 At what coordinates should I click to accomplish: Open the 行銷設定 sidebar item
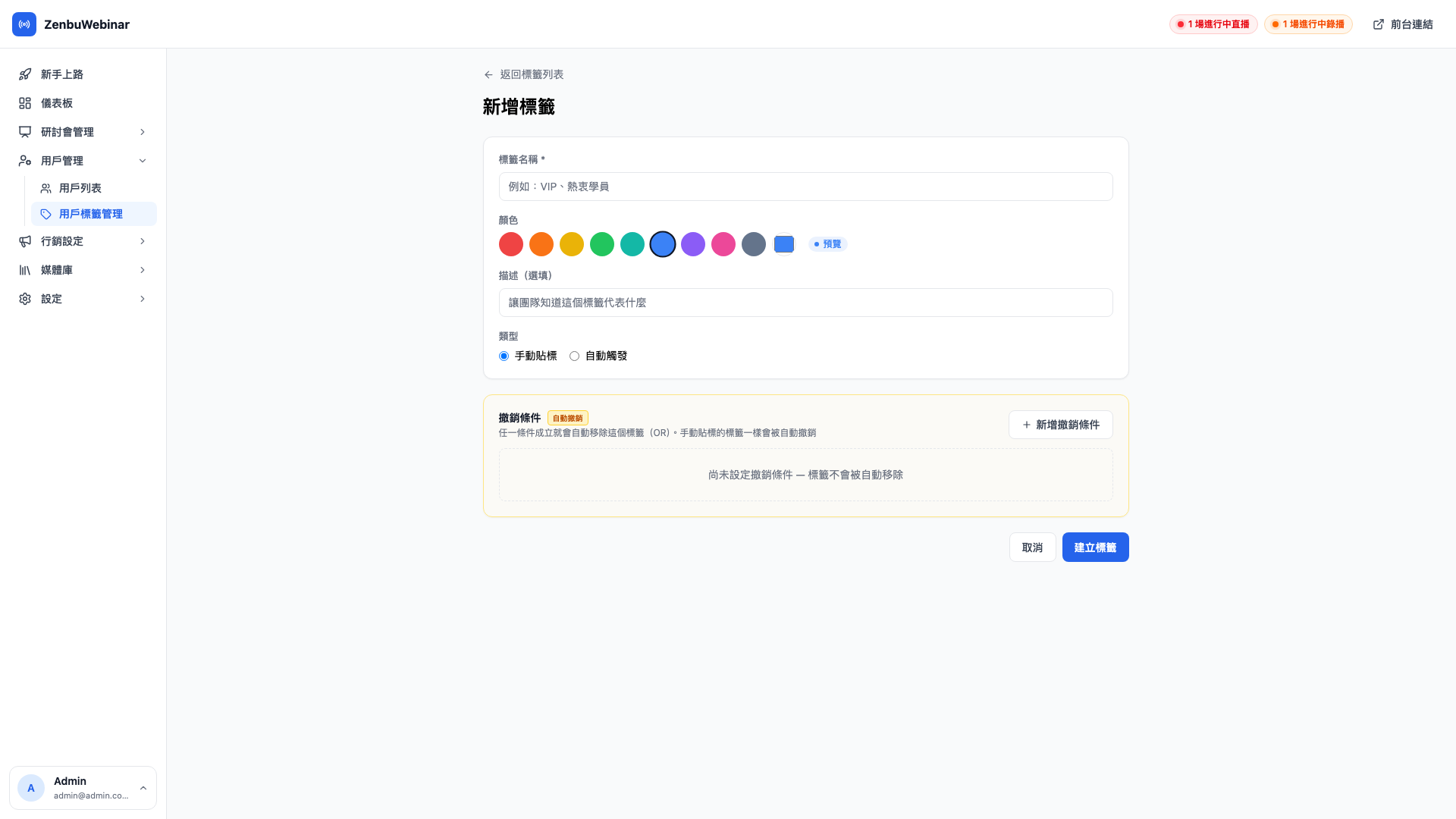(x=83, y=241)
